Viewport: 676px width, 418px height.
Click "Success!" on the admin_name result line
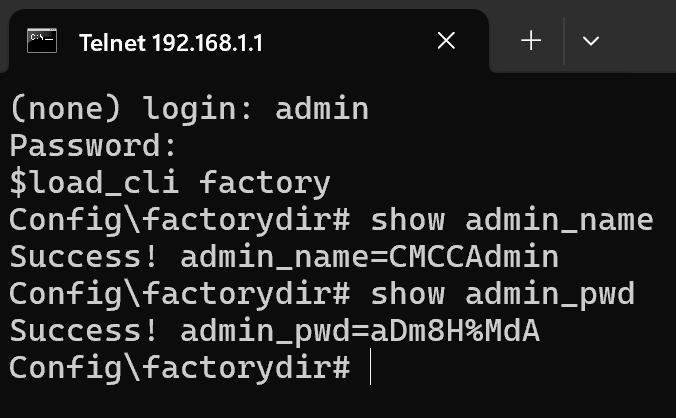[x=84, y=256]
